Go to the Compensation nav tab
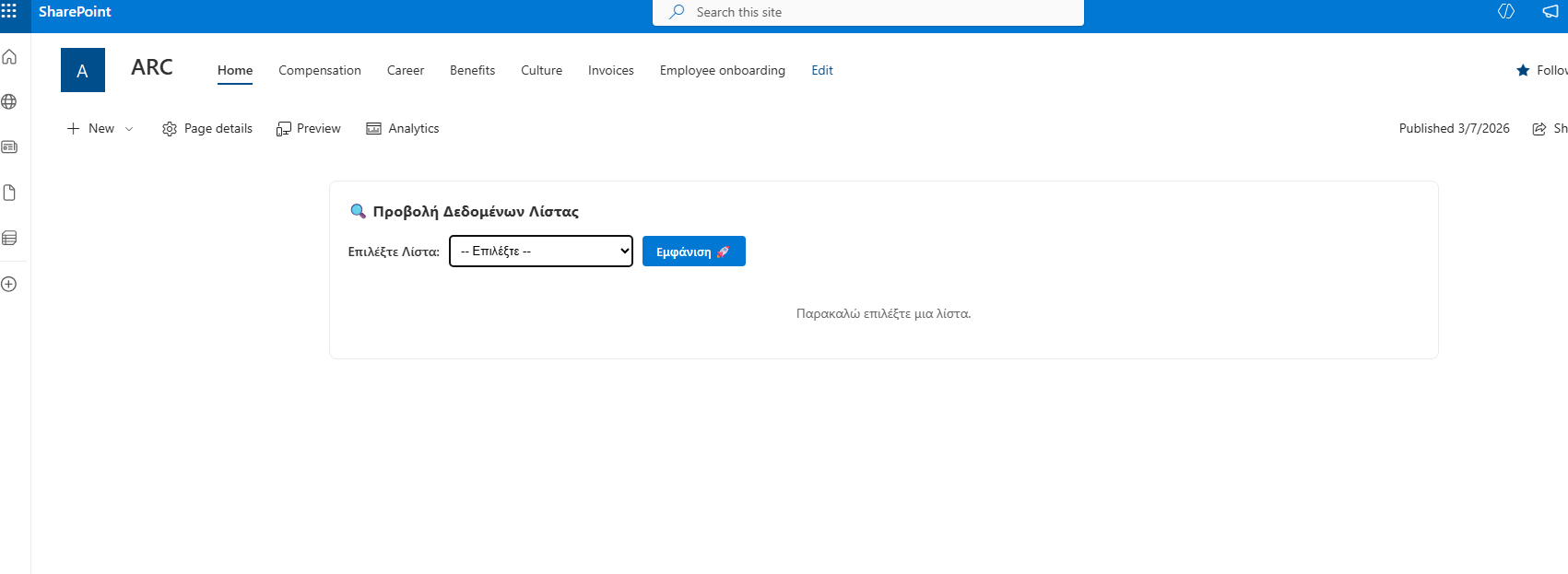1568x574 pixels. (x=320, y=70)
